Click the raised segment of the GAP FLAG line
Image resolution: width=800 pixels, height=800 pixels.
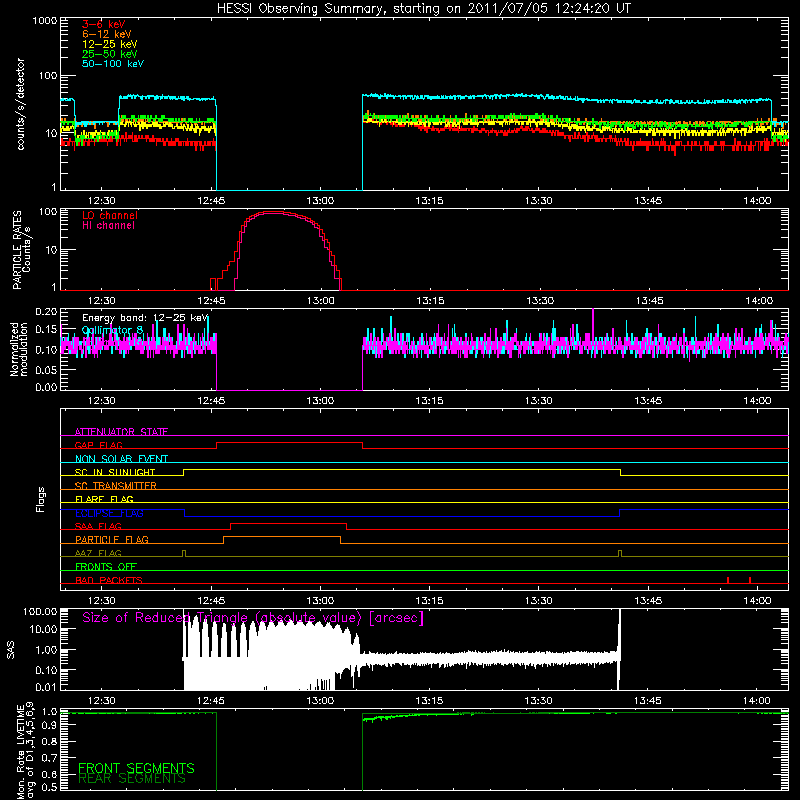tap(289, 443)
